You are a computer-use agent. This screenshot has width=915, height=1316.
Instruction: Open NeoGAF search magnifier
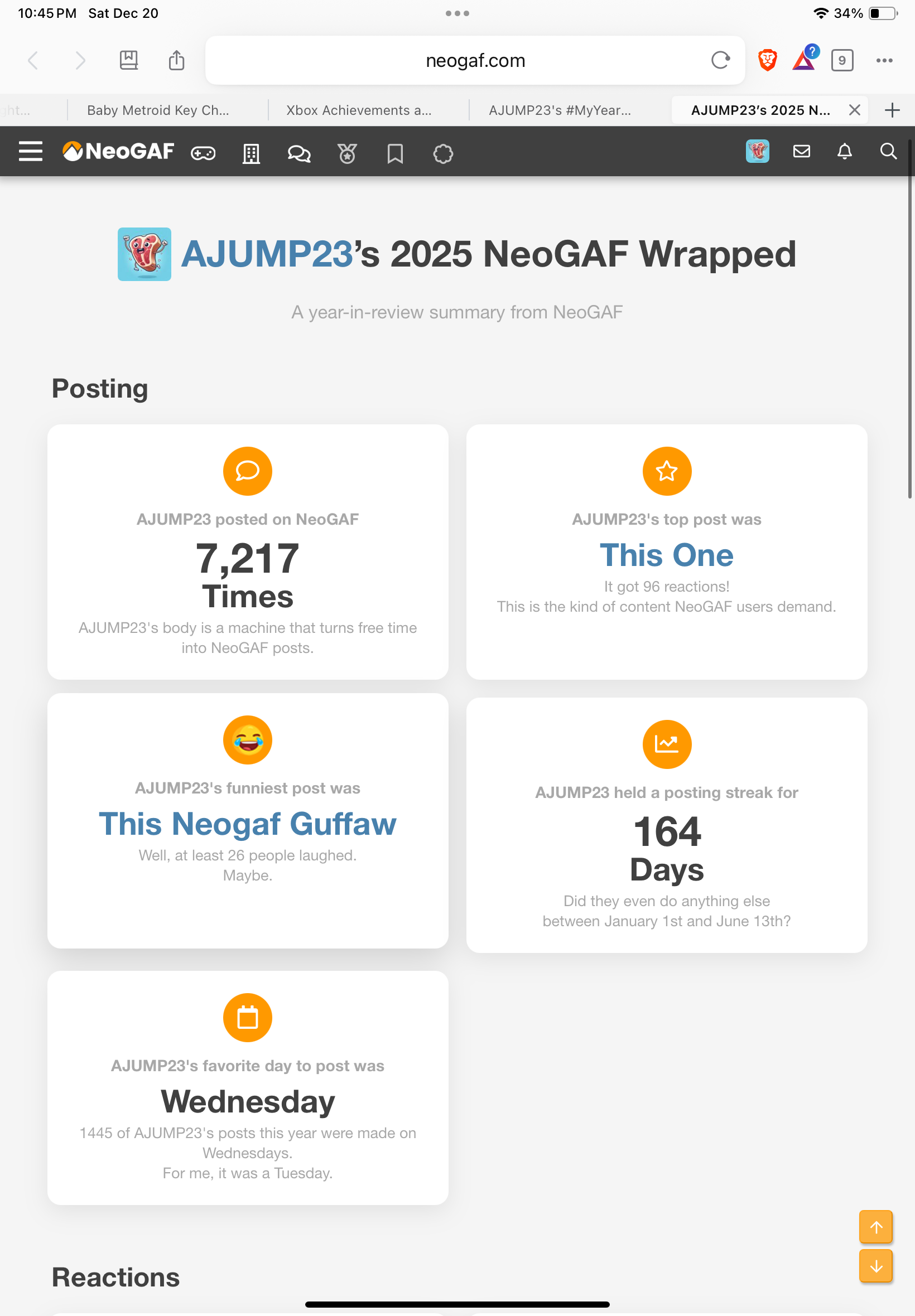888,151
